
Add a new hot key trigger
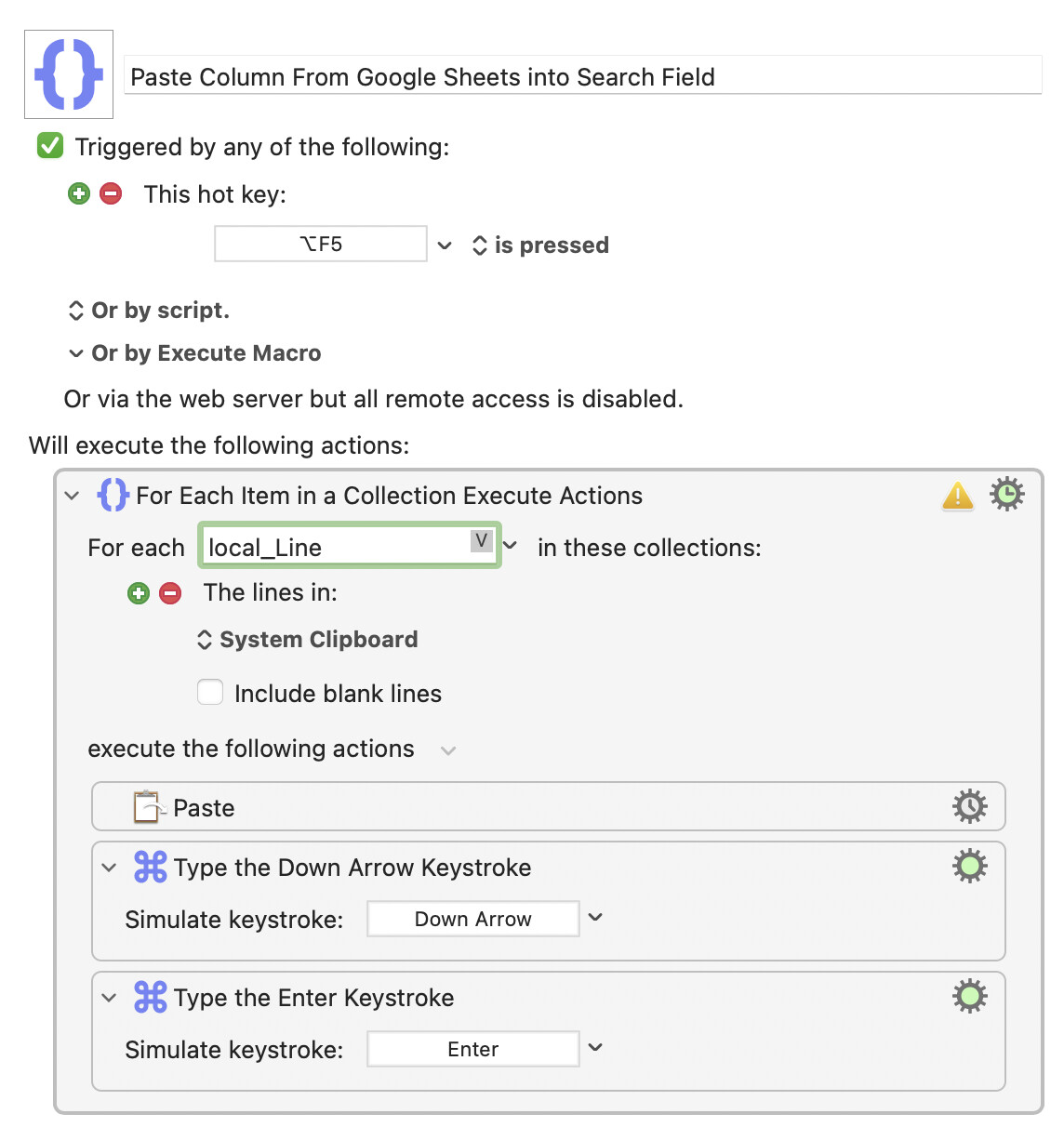click(x=79, y=193)
